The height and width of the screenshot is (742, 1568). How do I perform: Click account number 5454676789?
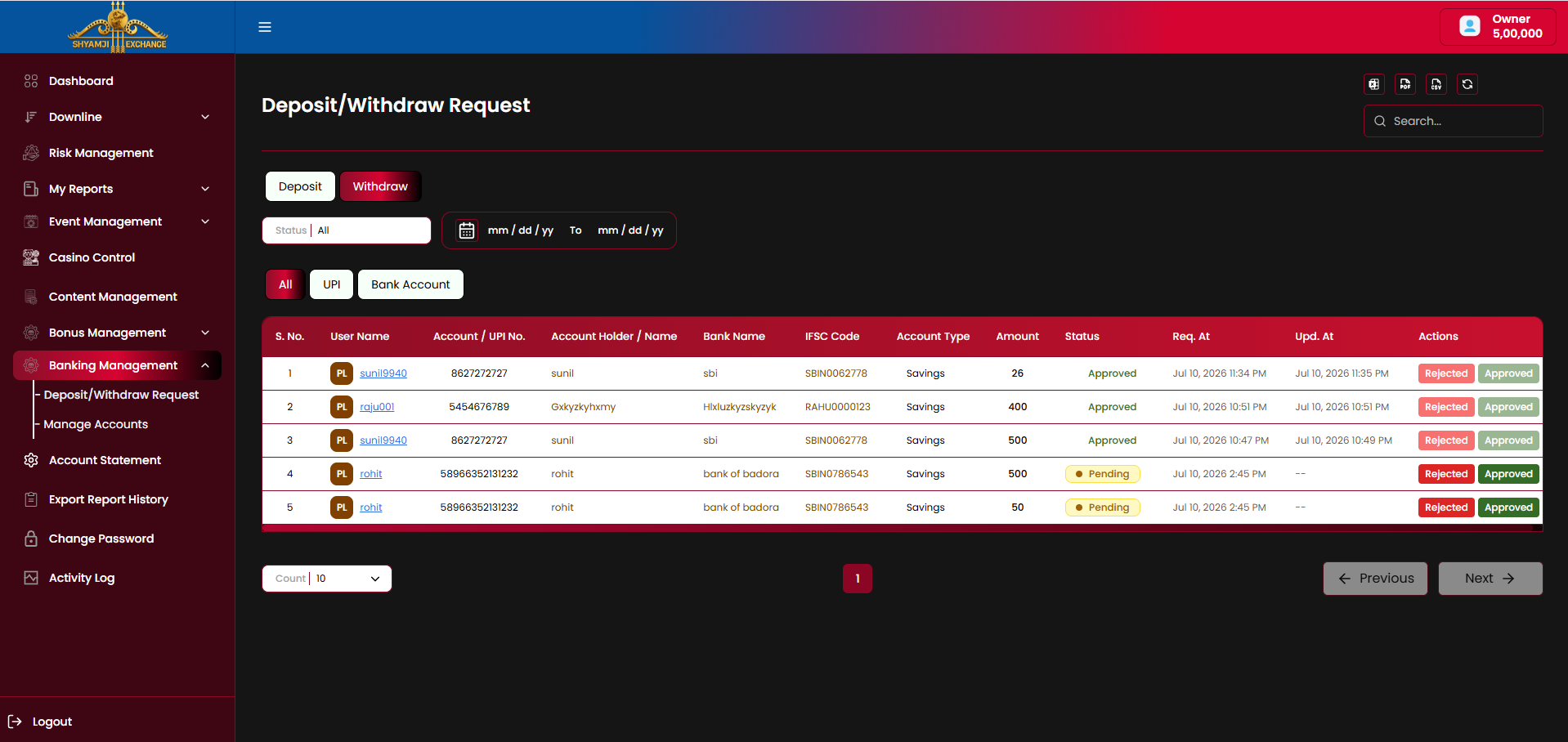(x=479, y=407)
